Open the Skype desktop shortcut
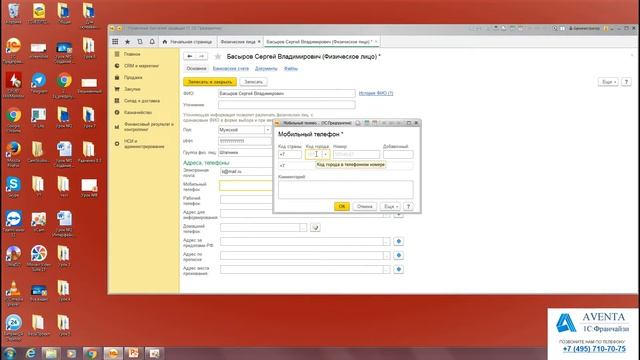This screenshot has width=640, height=360. pos(13,187)
